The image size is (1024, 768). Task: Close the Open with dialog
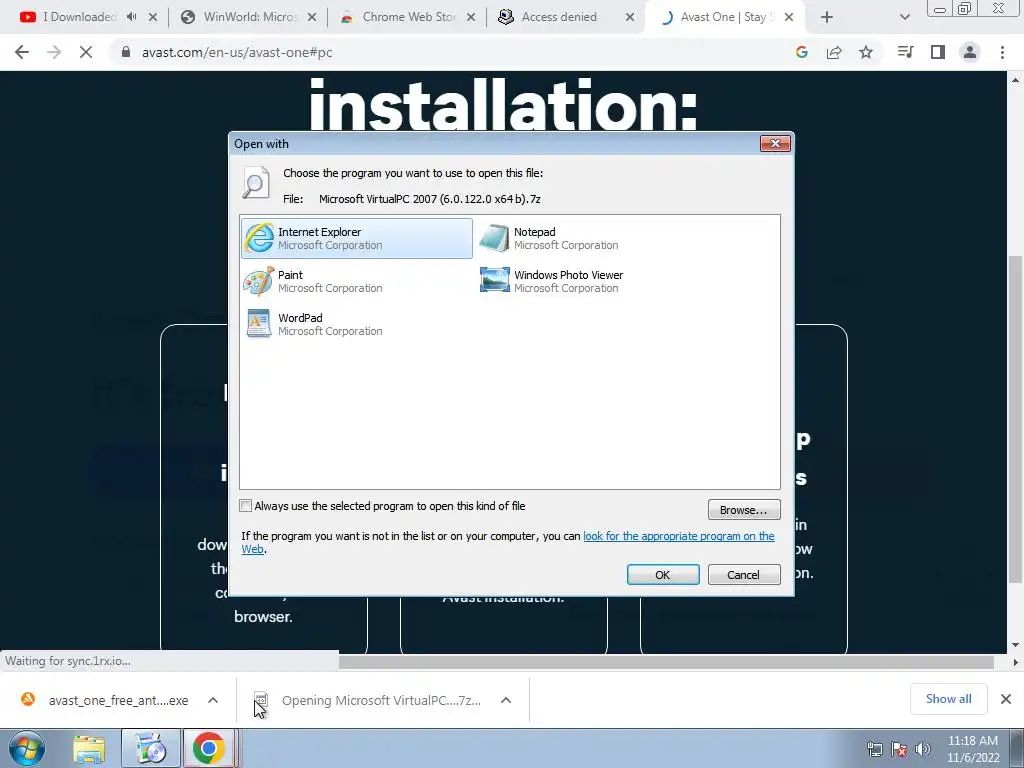775,144
